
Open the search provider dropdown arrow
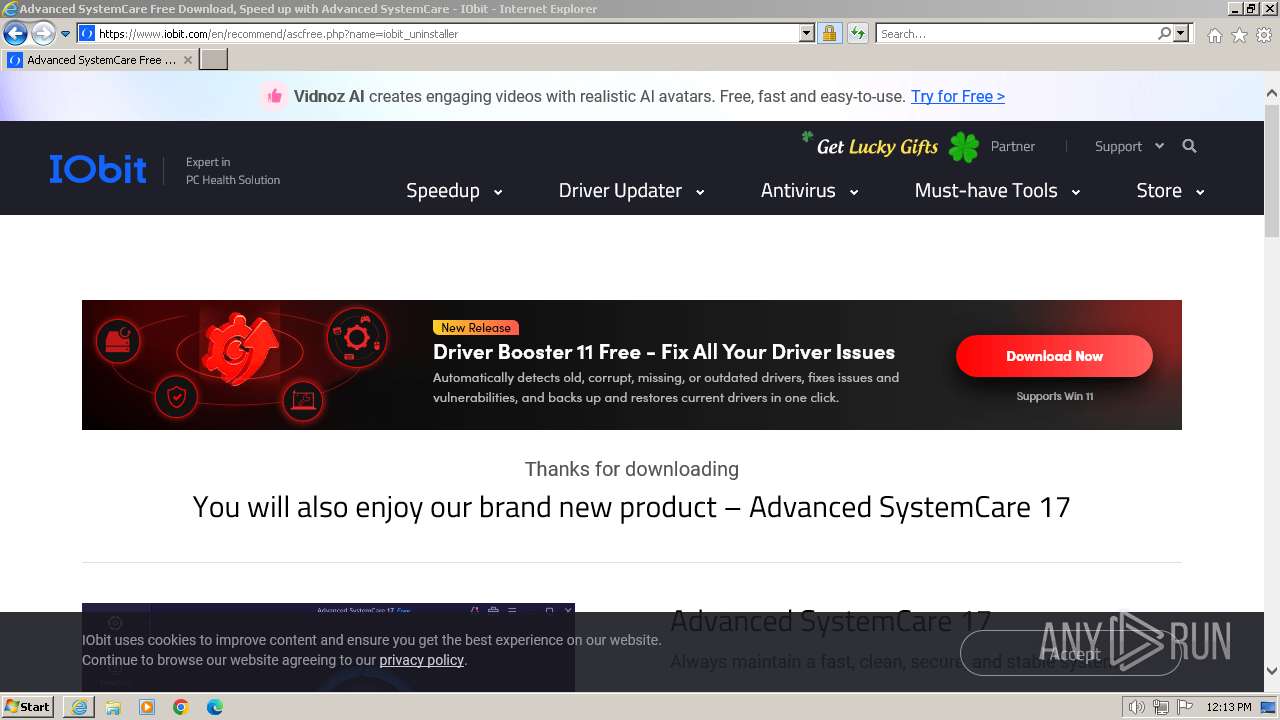pyautogui.click(x=1181, y=33)
